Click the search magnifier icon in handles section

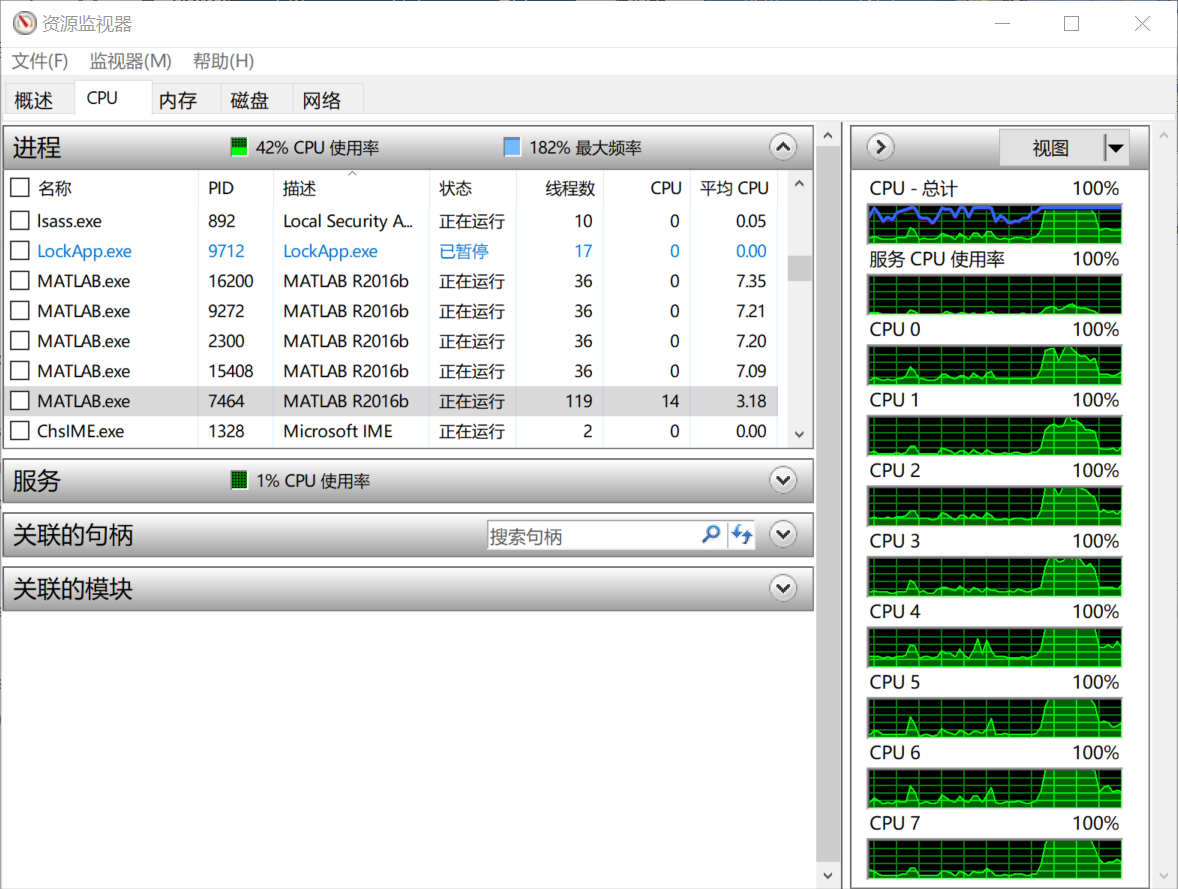pos(711,535)
